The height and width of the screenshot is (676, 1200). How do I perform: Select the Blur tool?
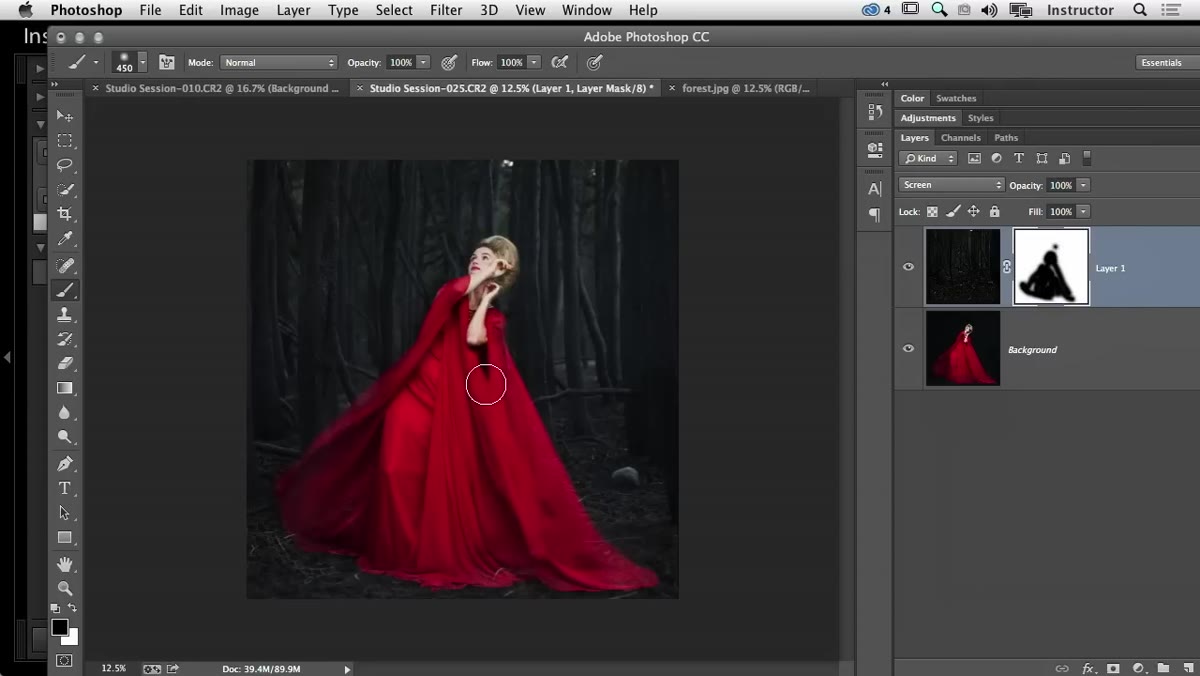[65, 413]
